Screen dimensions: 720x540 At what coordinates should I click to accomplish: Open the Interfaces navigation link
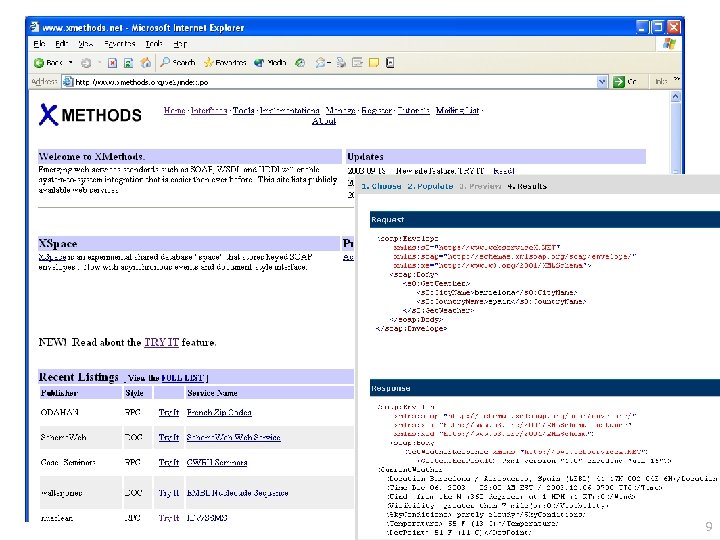(209, 110)
